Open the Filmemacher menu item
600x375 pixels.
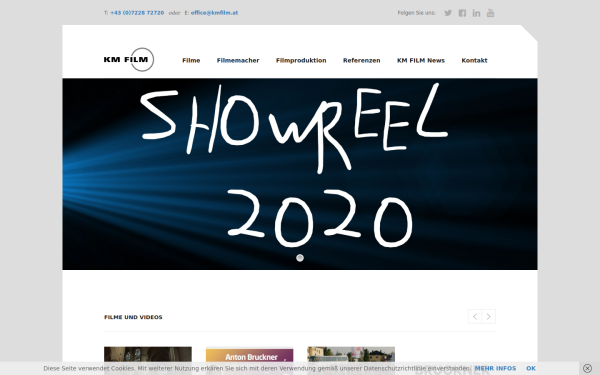238,60
